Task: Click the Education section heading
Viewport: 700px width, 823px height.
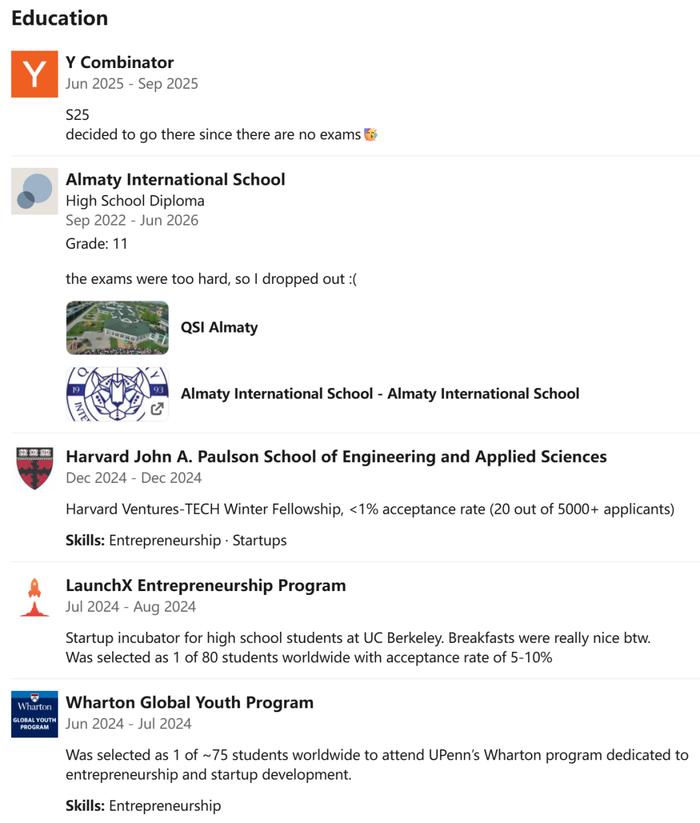Action: [x=60, y=18]
